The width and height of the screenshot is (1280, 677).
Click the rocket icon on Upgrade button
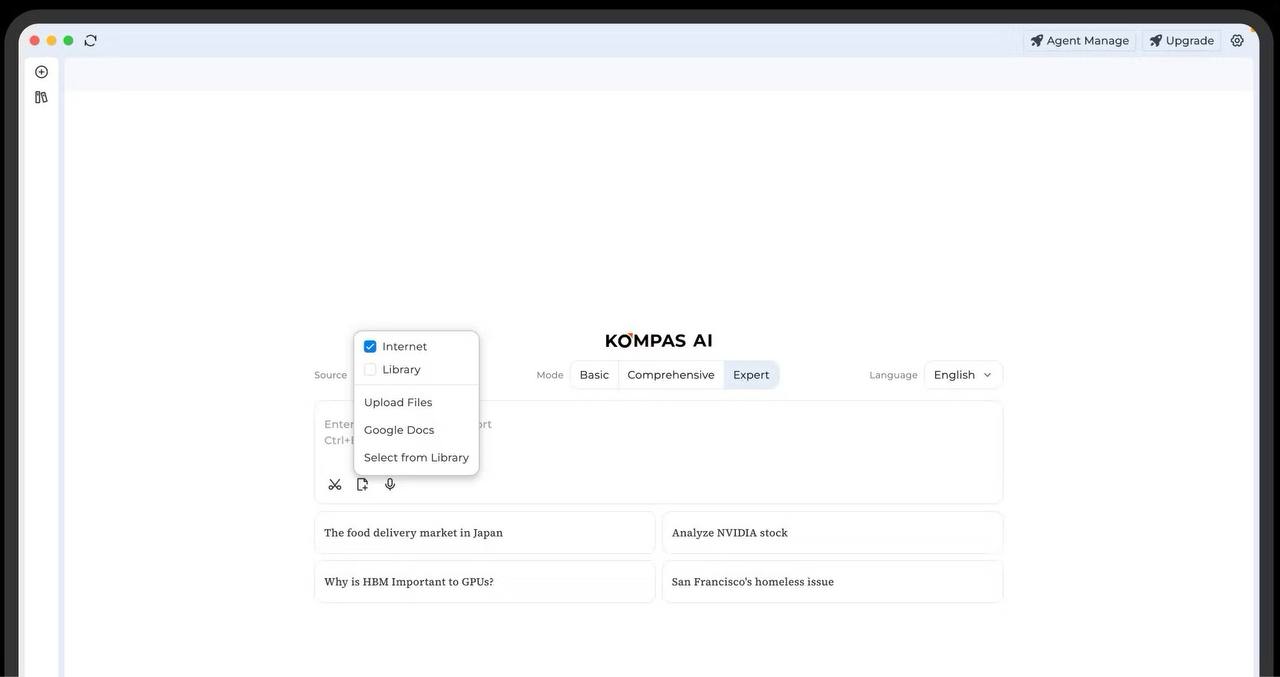(x=1156, y=41)
